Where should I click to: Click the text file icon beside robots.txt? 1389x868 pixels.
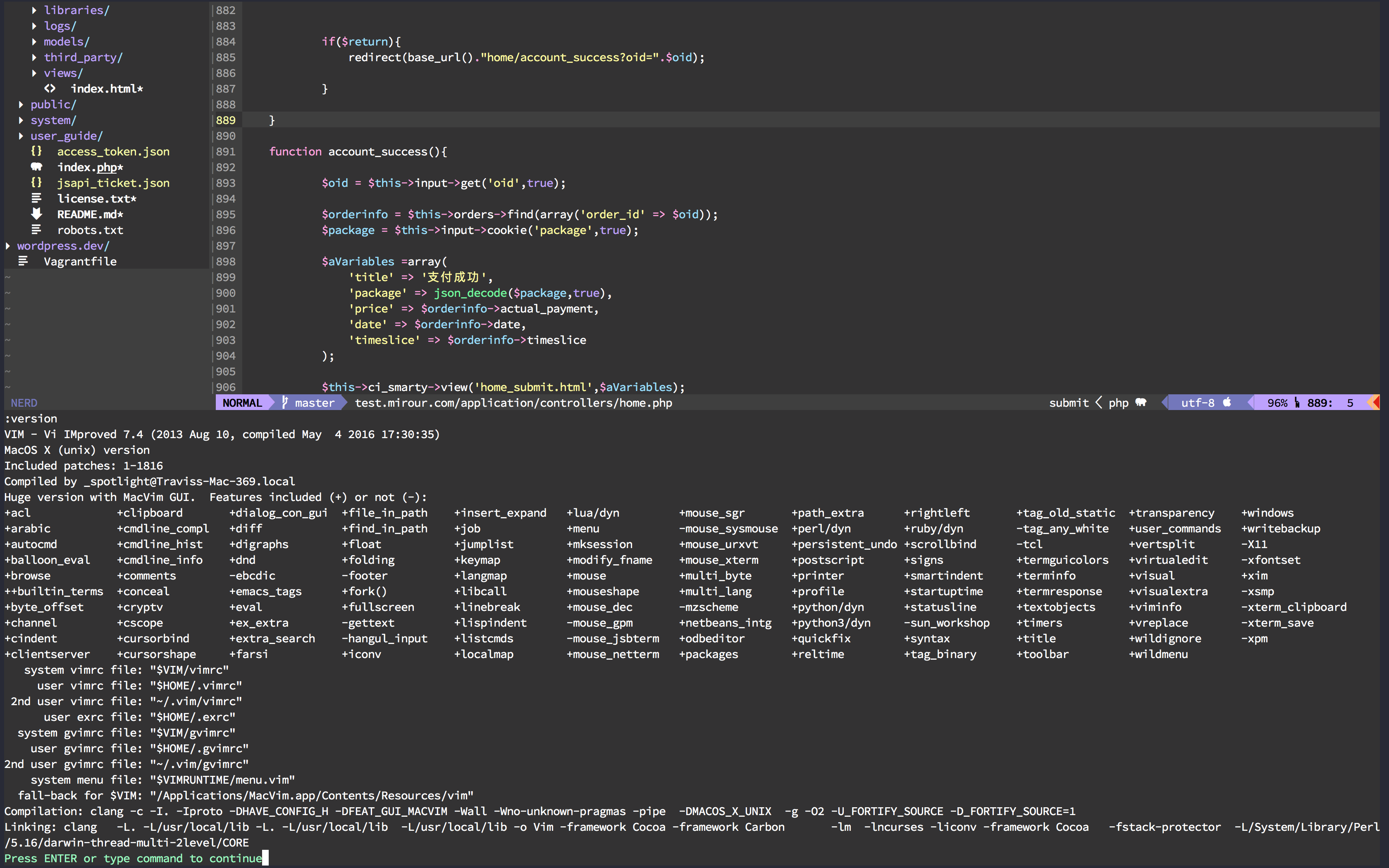point(37,230)
